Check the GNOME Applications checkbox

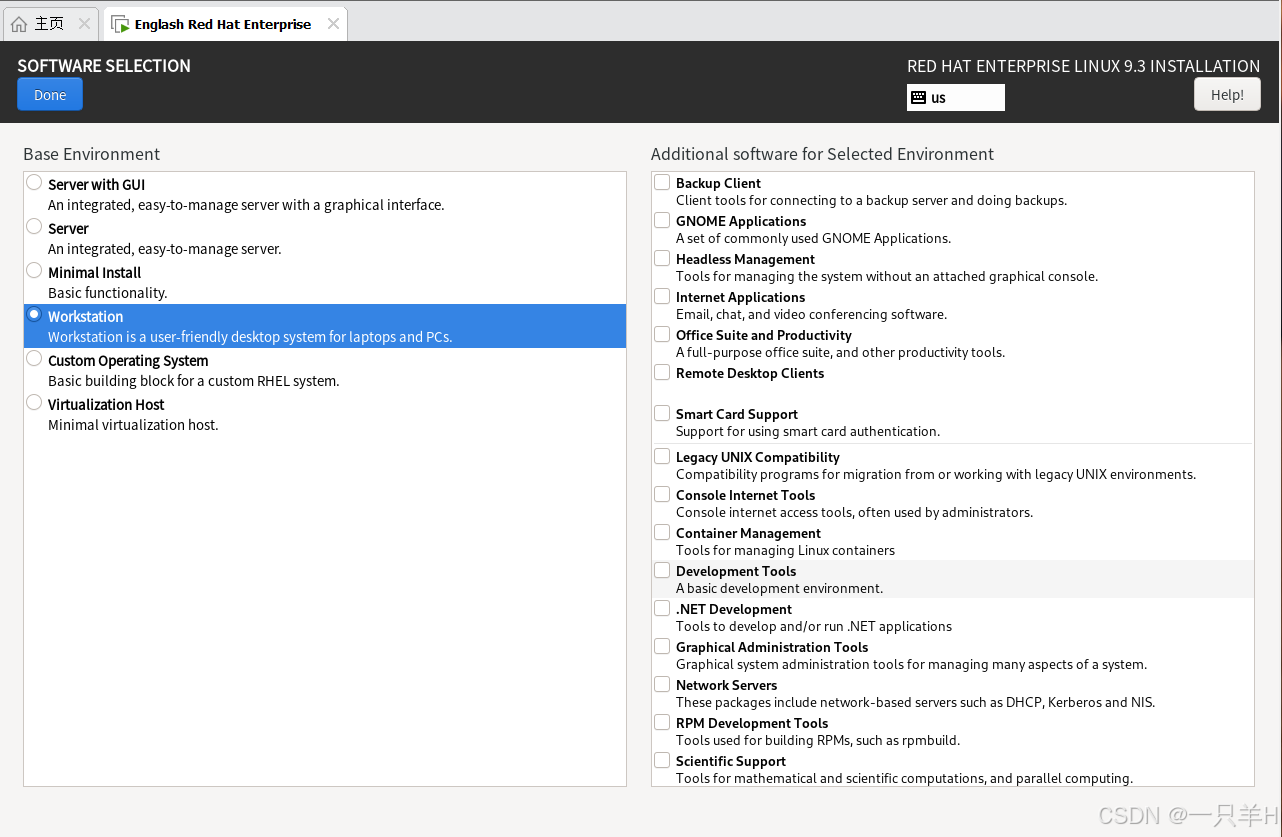pos(662,220)
